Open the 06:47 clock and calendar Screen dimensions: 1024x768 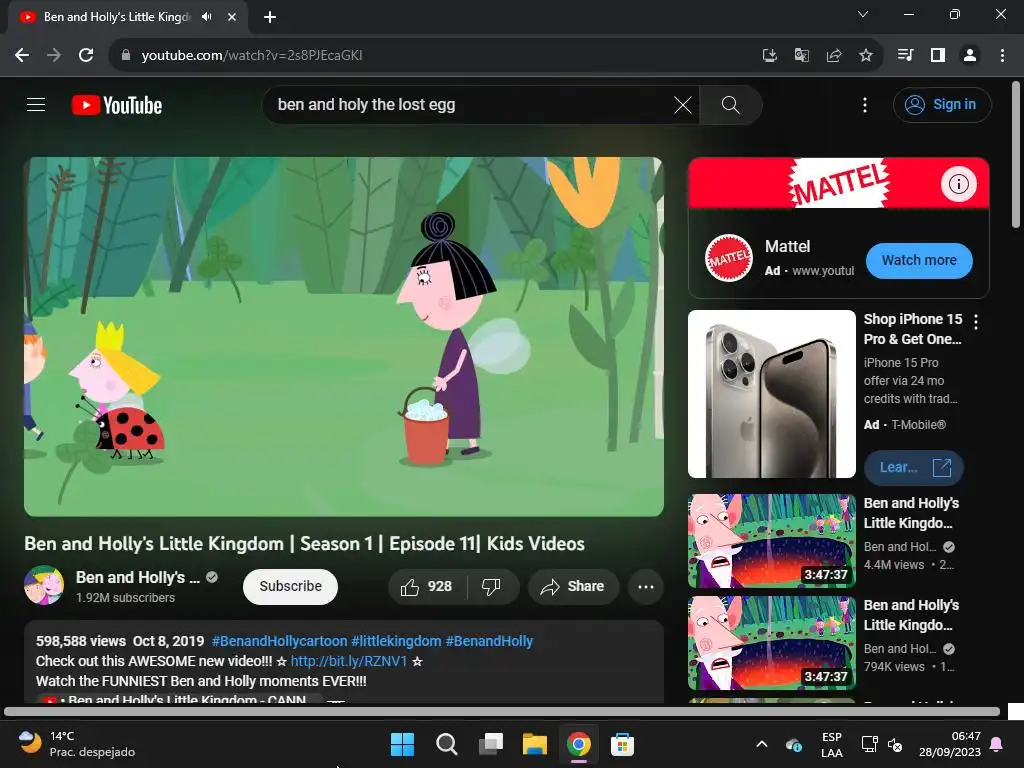tap(950, 744)
